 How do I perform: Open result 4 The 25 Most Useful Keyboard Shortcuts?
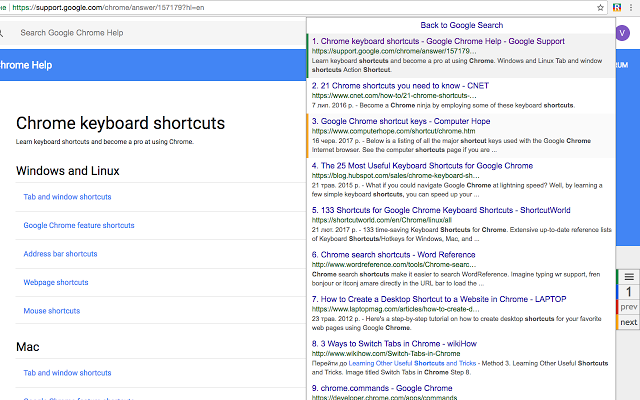pyautogui.click(x=422, y=166)
